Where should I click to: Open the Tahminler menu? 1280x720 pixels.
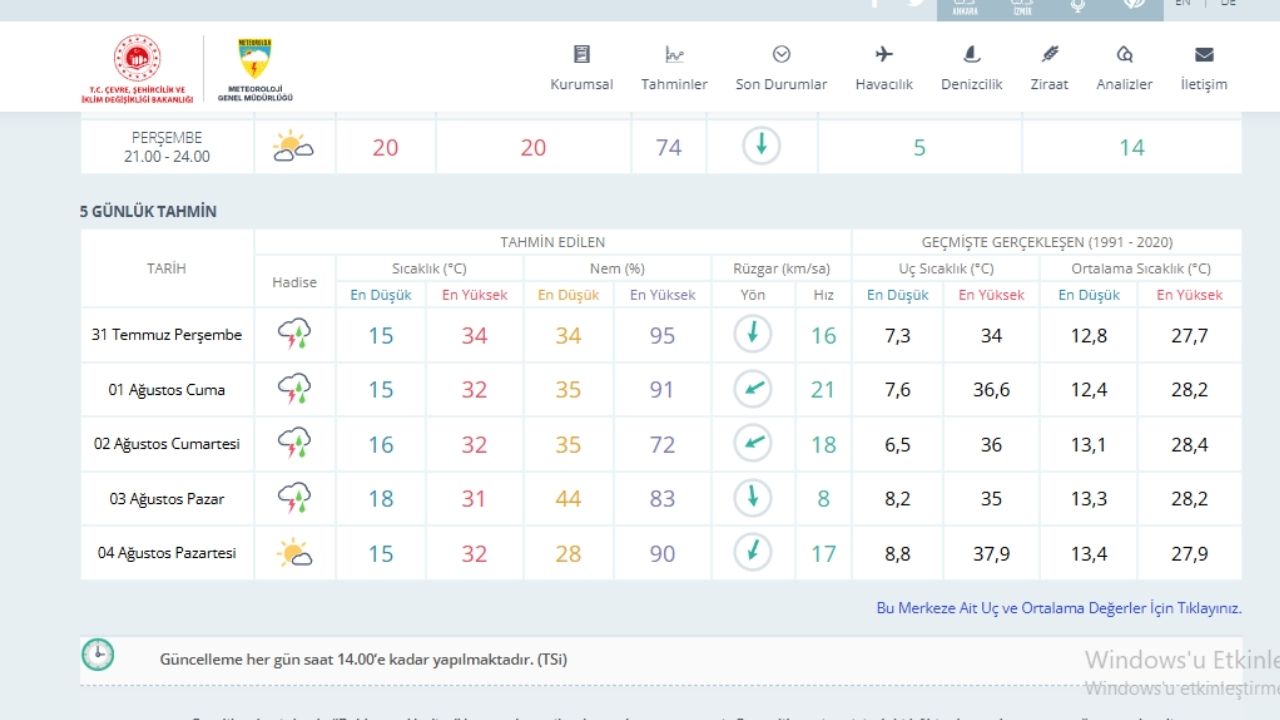tap(674, 68)
